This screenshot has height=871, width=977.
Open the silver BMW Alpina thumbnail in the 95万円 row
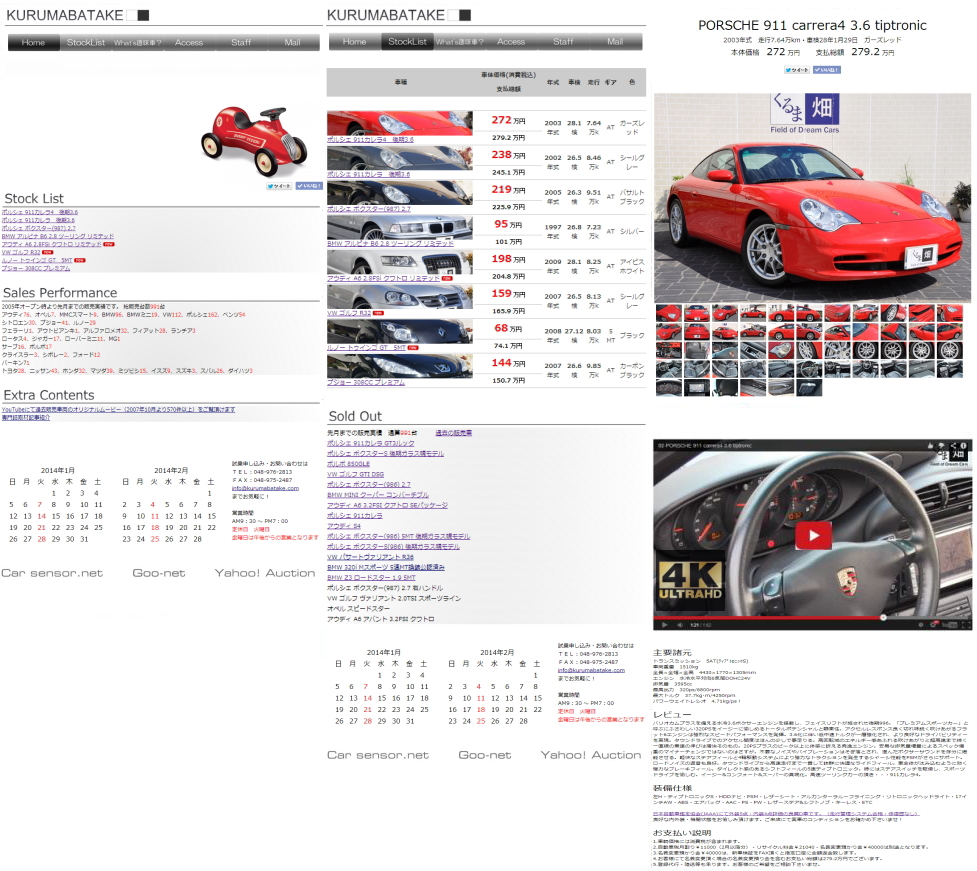coord(399,227)
